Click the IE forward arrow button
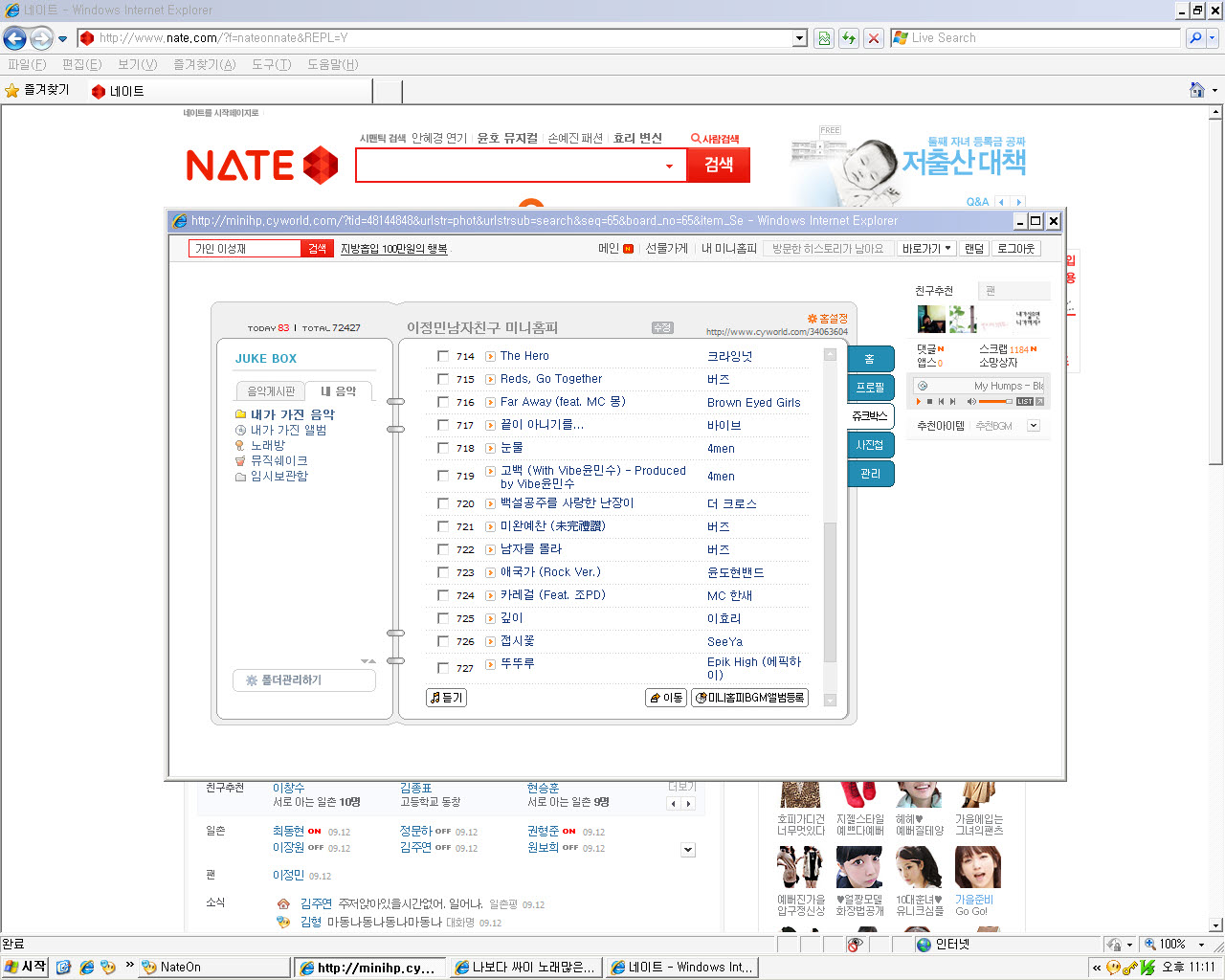The width and height of the screenshot is (1225, 980). pyautogui.click(x=41, y=38)
